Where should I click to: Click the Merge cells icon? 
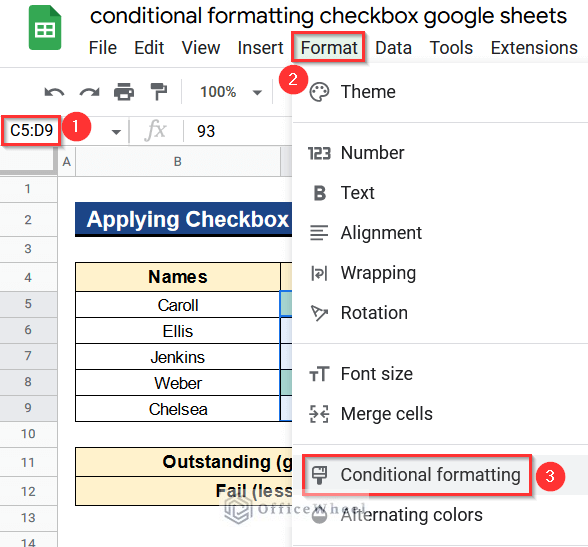tap(319, 414)
